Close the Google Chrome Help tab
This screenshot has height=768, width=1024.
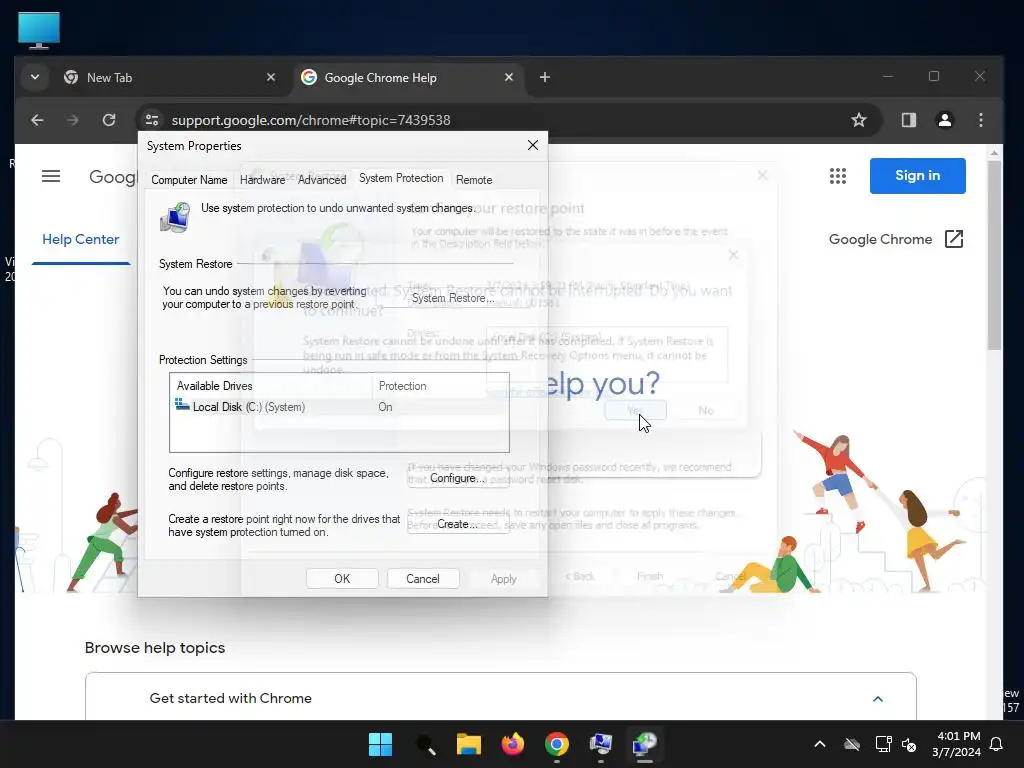509,77
